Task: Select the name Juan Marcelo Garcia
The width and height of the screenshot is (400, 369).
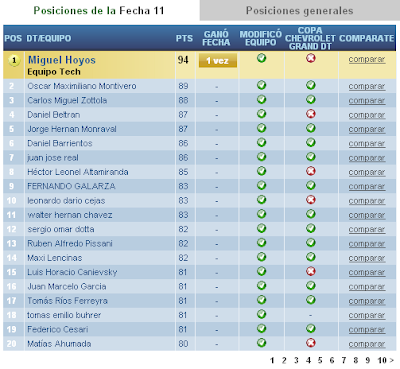Action: click(x=67, y=287)
